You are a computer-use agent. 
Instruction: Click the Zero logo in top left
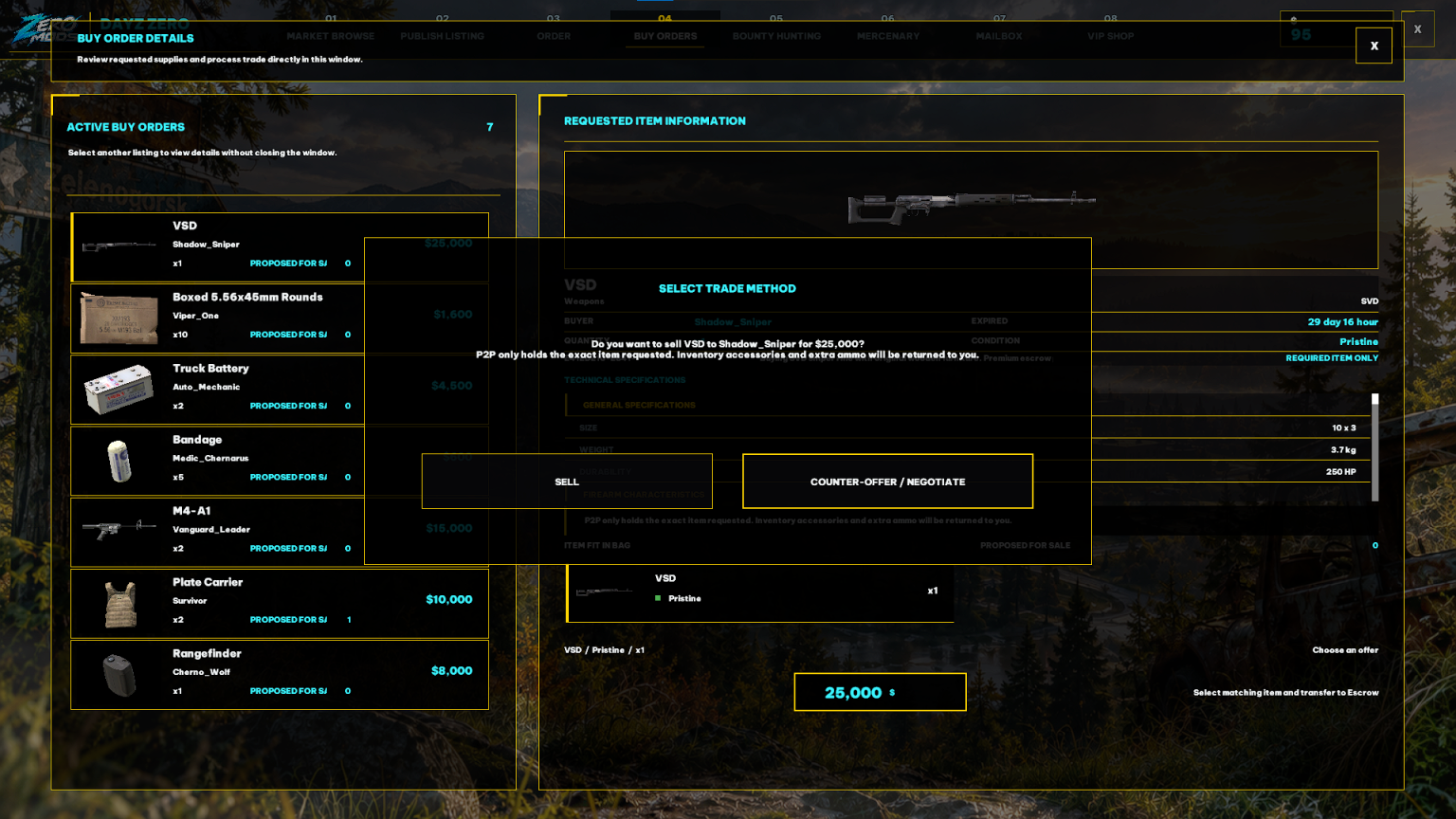43,28
